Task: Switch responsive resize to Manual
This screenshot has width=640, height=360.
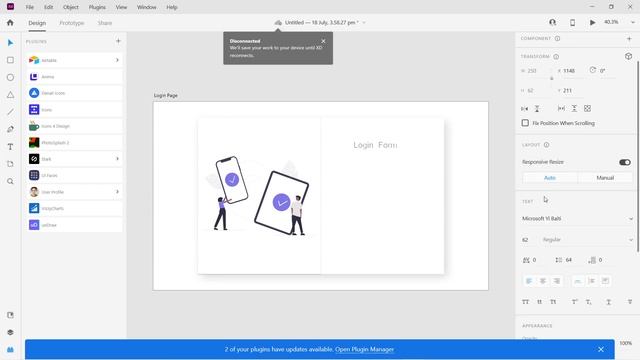Action: pyautogui.click(x=605, y=178)
